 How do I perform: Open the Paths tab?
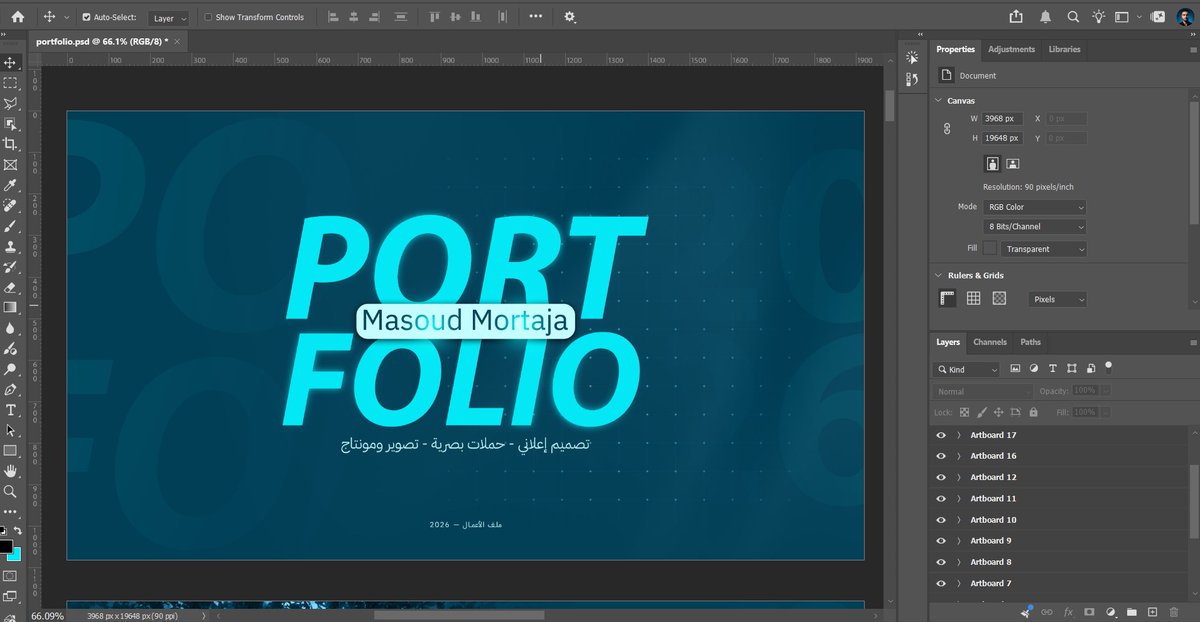pyautogui.click(x=1030, y=342)
